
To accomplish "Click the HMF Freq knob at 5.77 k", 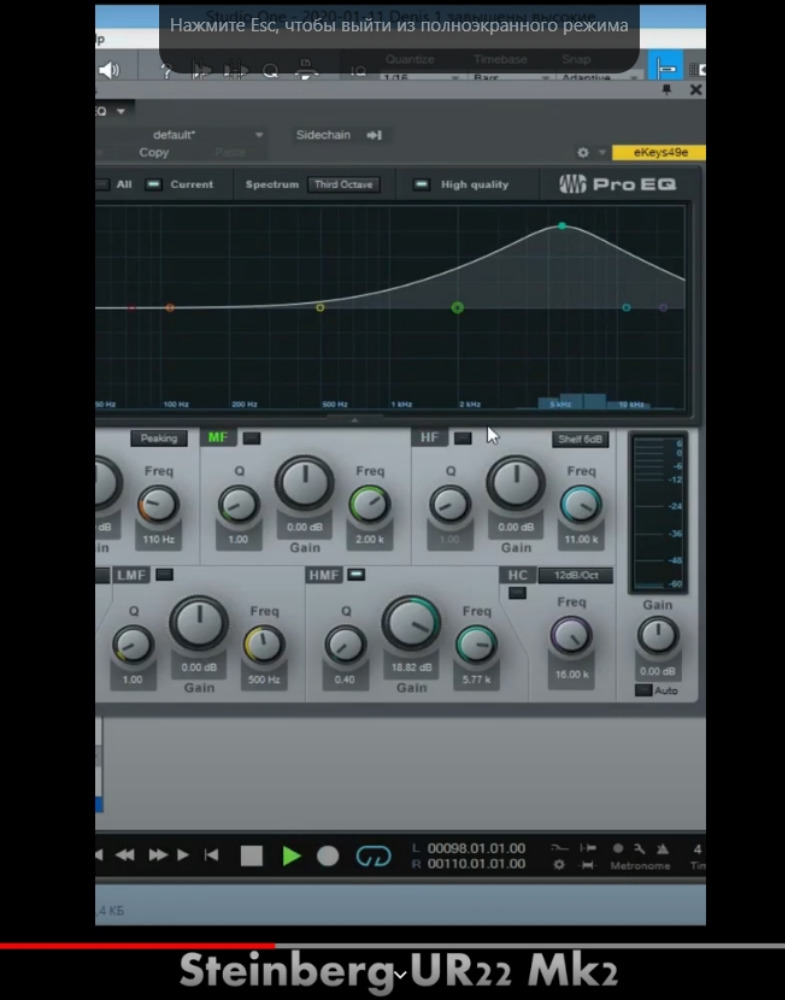I will 476,645.
